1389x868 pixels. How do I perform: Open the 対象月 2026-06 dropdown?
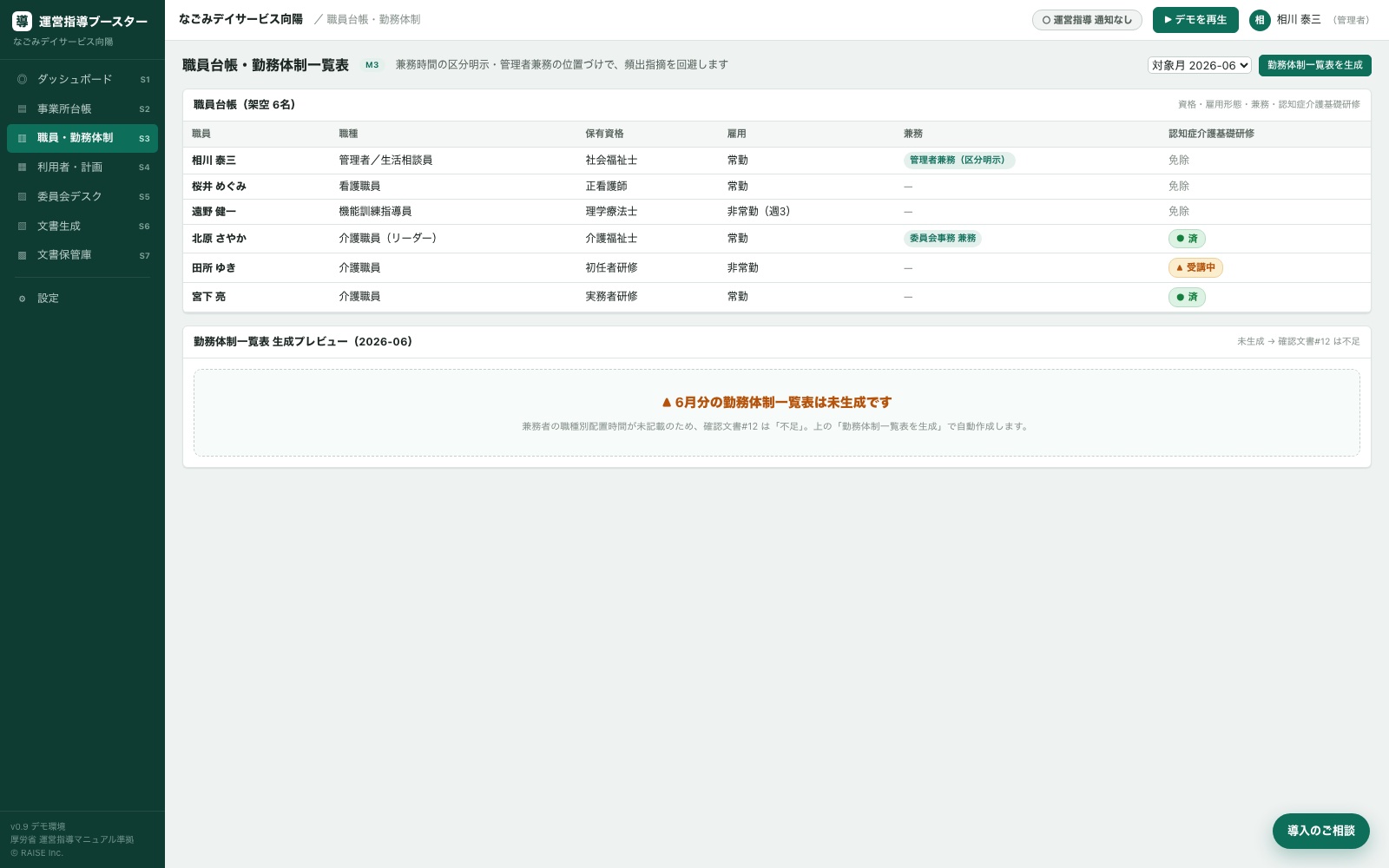pyautogui.click(x=1199, y=65)
